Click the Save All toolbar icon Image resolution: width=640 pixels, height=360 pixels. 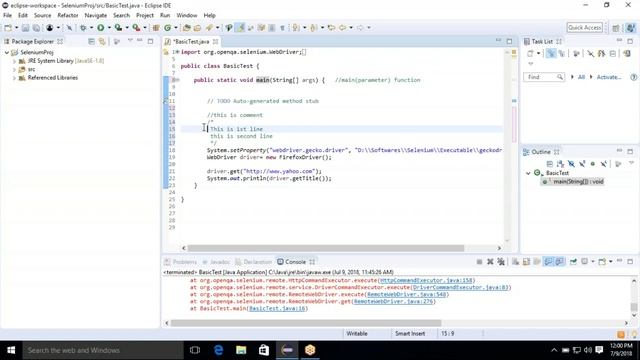(x=36, y=28)
